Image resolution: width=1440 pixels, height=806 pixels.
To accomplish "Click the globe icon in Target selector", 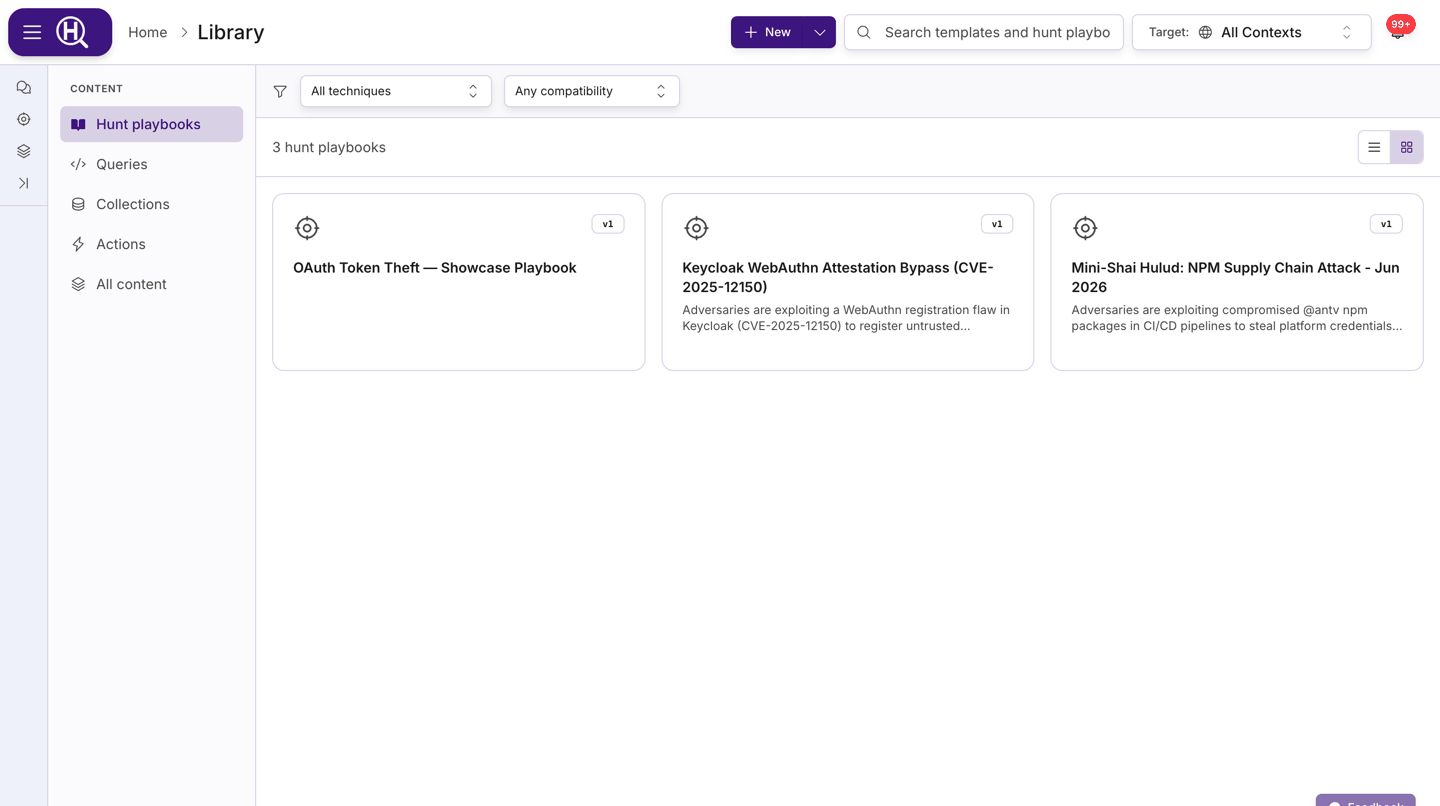I will point(1205,32).
